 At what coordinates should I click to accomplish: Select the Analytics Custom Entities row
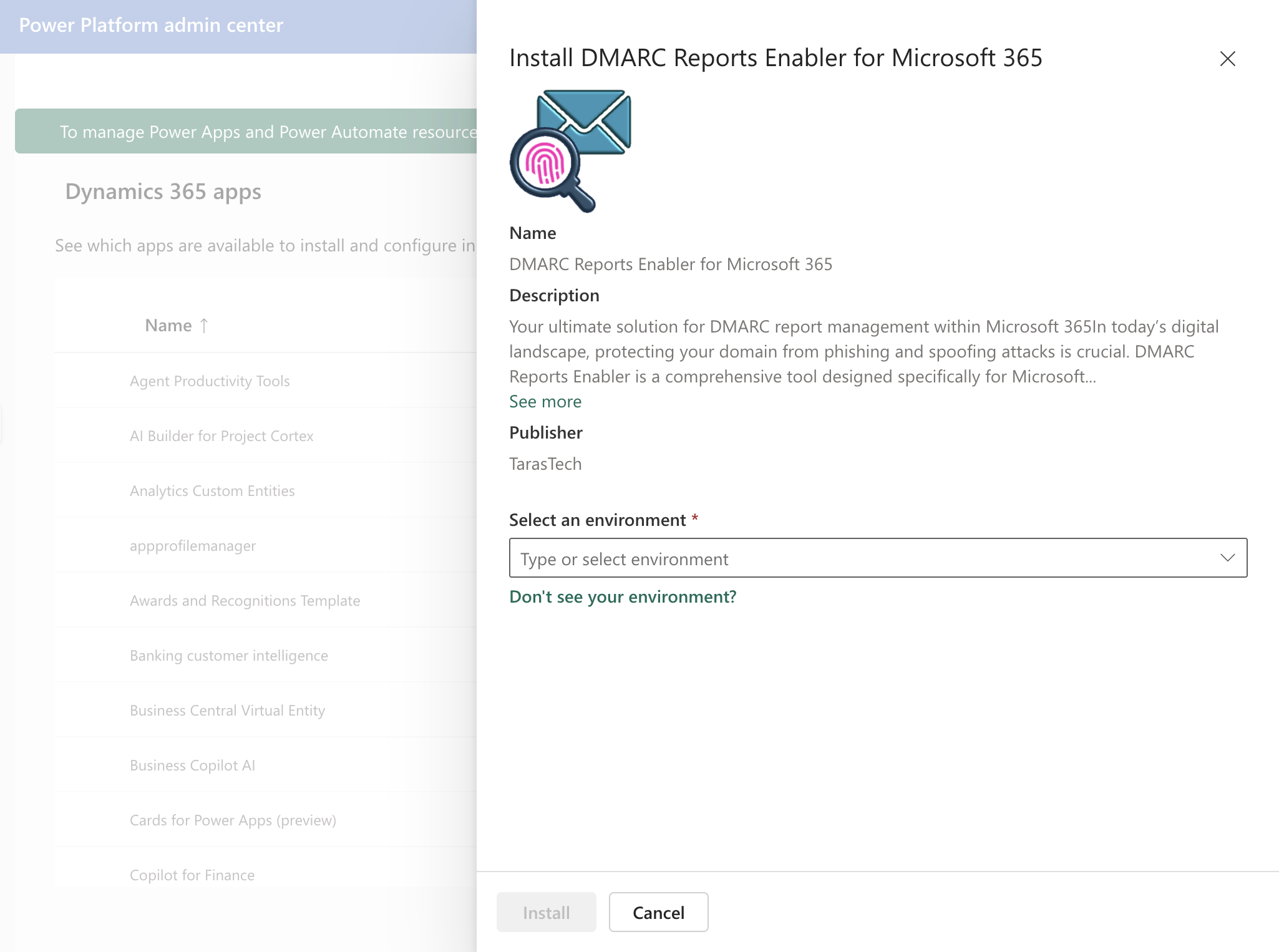tap(266, 490)
